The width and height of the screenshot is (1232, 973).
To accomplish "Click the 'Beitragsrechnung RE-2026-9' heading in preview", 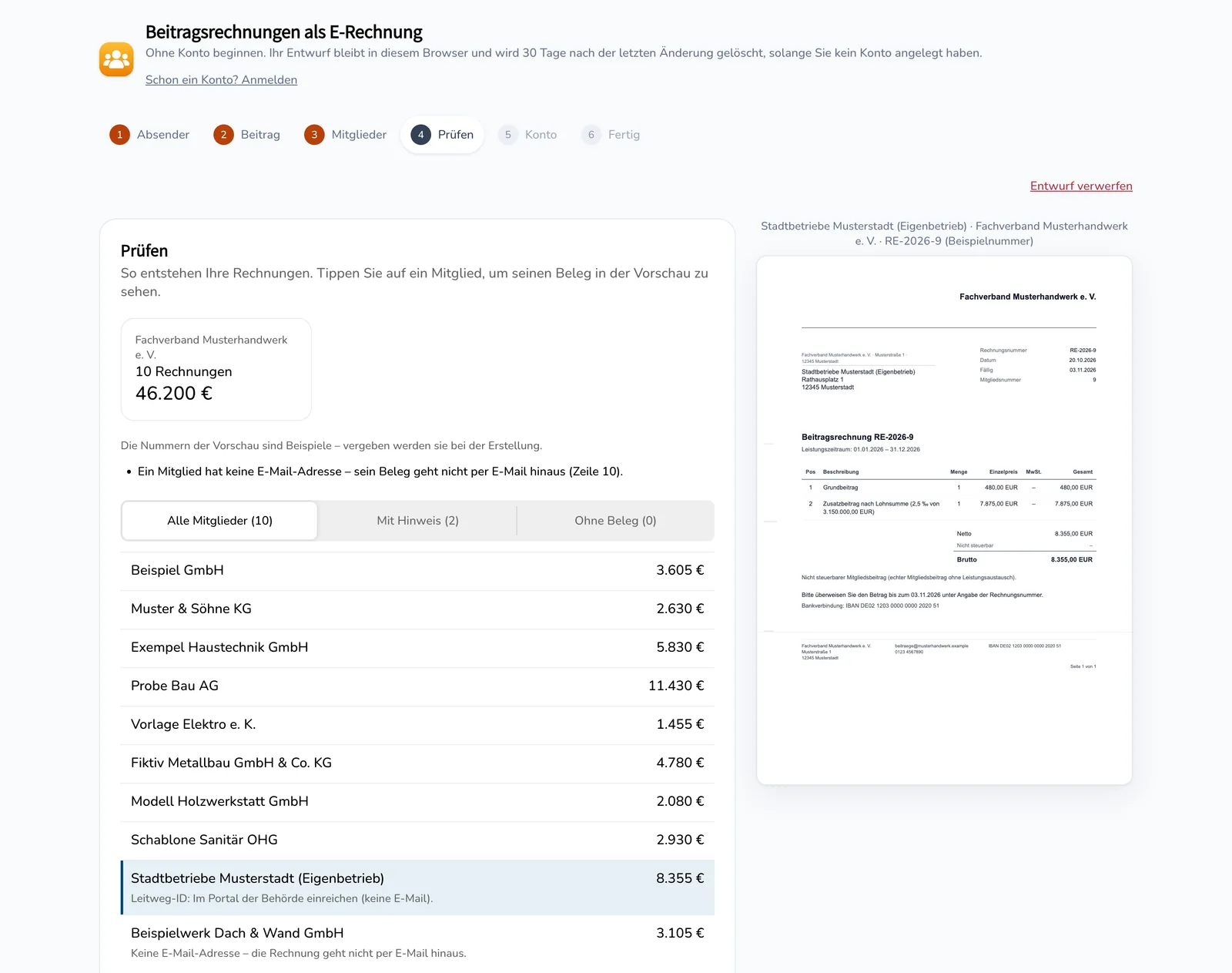I will point(857,437).
